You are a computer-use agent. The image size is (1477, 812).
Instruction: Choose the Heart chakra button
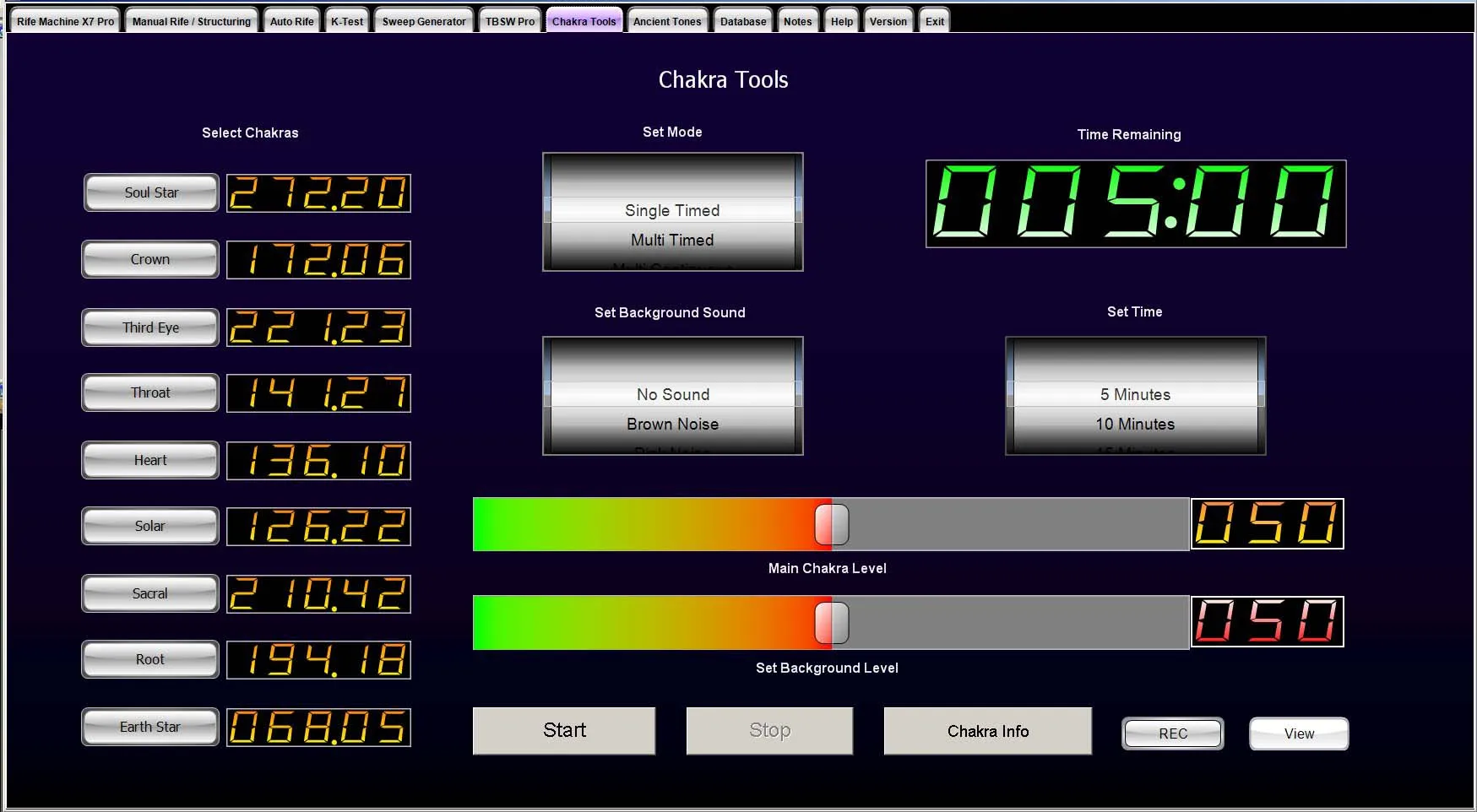(150, 460)
